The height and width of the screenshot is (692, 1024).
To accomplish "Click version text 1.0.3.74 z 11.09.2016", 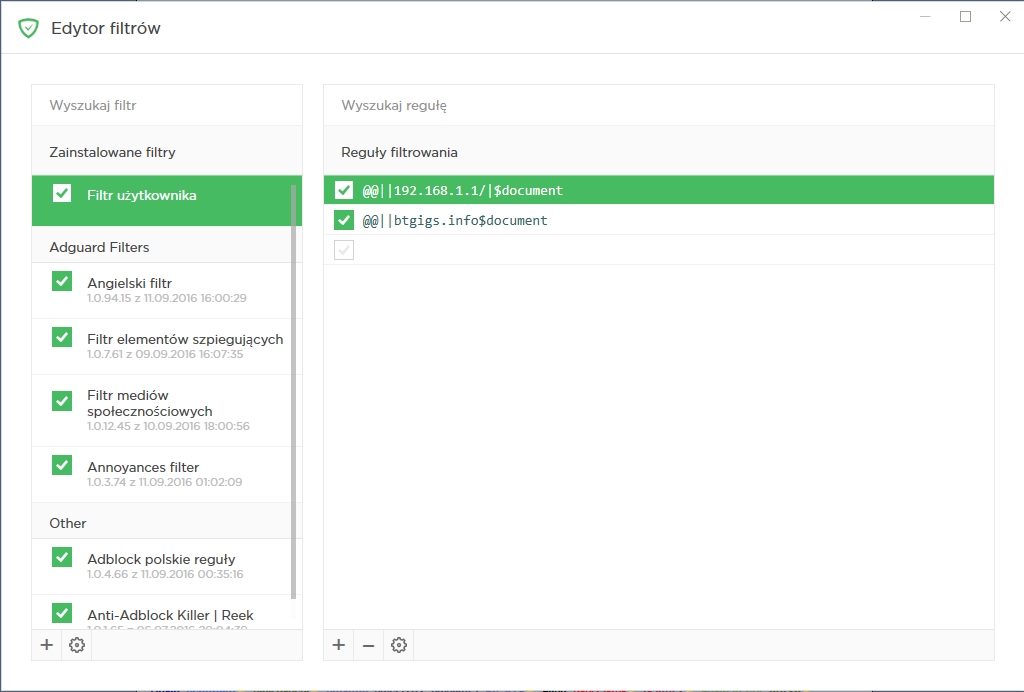I will tap(165, 482).
